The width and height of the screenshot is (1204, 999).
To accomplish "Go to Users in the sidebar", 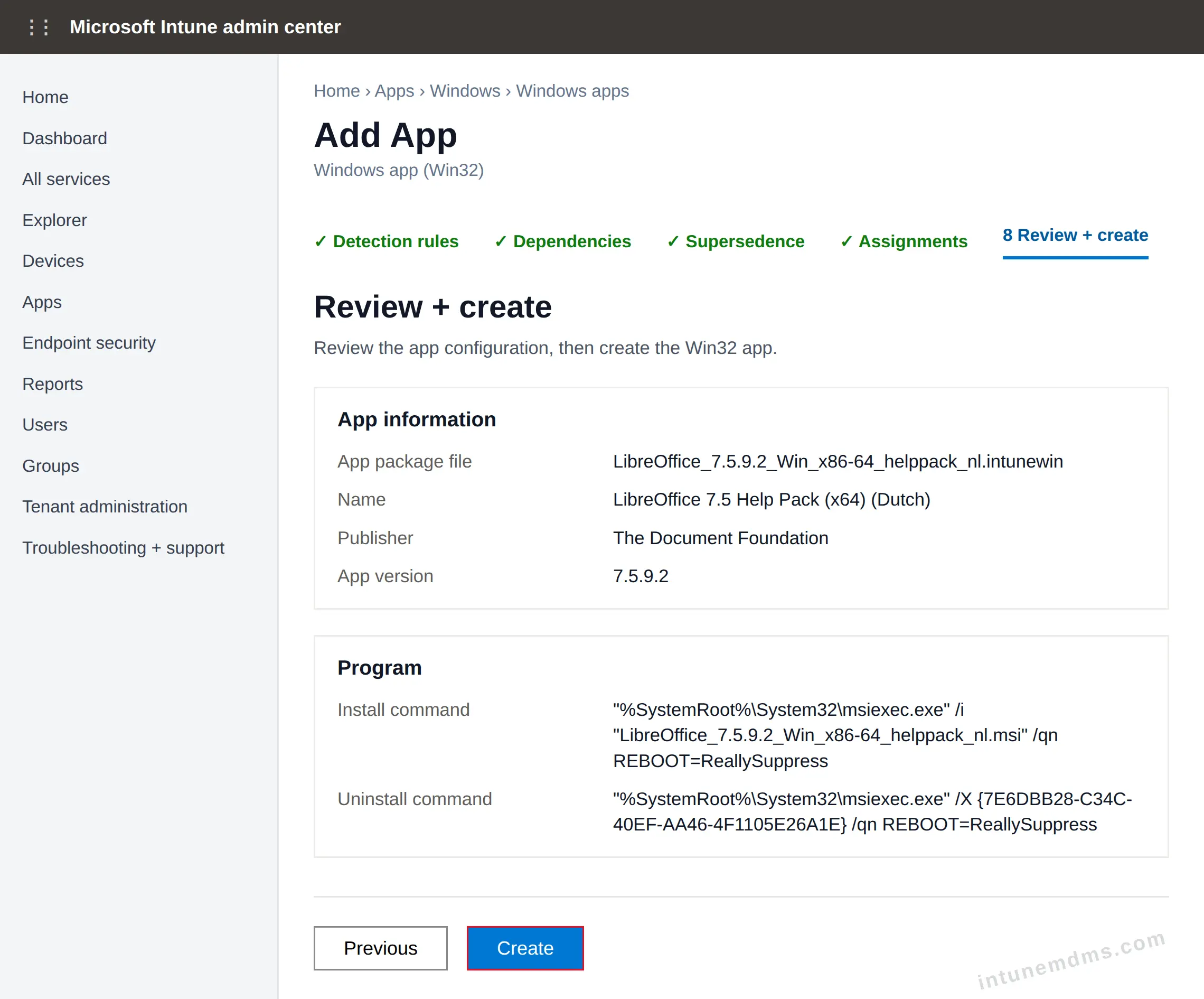I will [x=45, y=425].
